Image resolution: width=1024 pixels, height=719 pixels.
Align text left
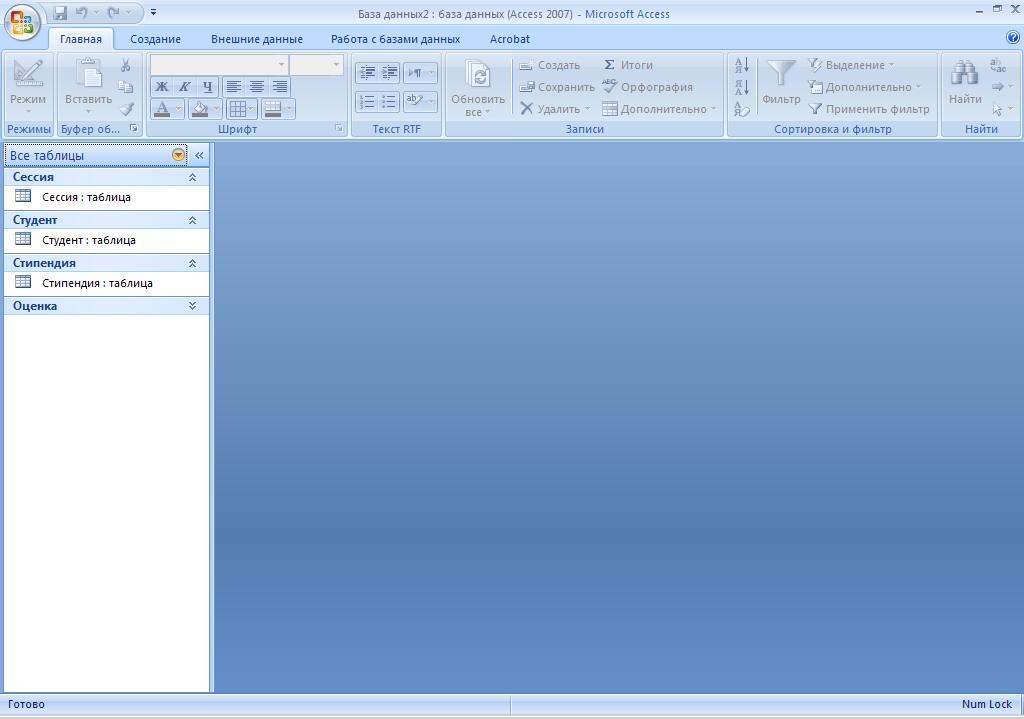pos(233,87)
